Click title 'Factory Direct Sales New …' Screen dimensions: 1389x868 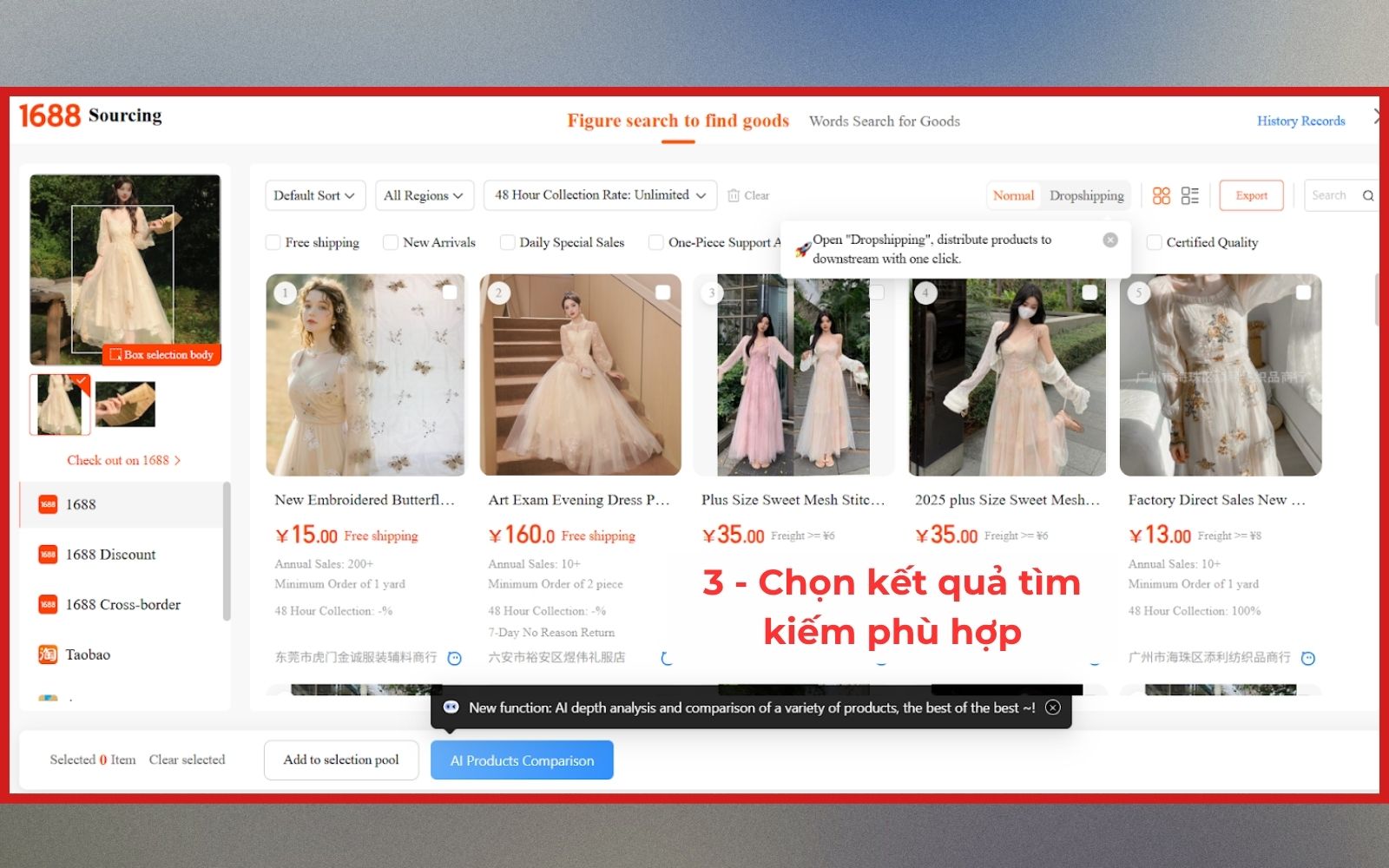[x=1217, y=500]
